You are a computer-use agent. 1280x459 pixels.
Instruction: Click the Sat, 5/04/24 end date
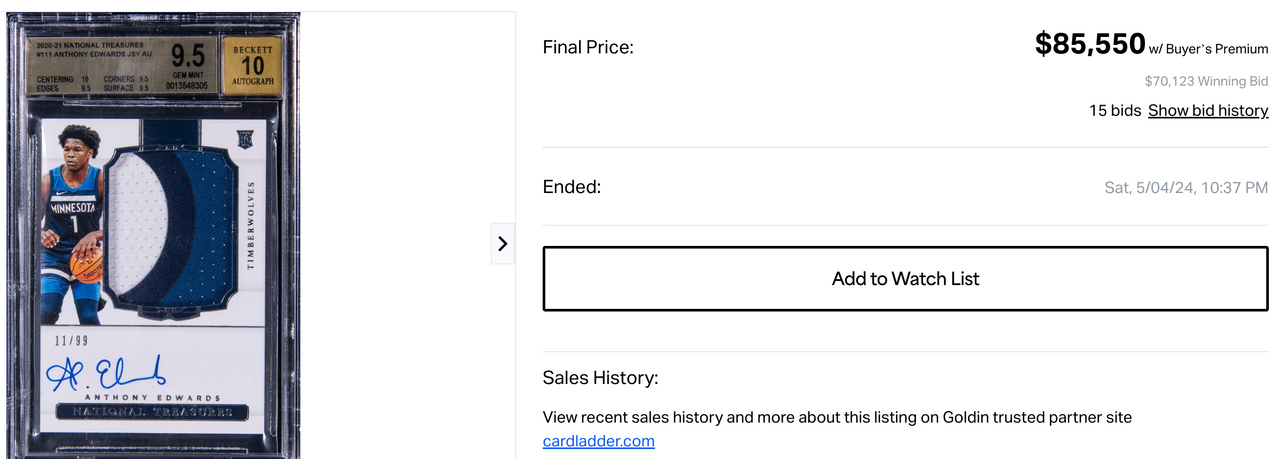coord(1186,187)
